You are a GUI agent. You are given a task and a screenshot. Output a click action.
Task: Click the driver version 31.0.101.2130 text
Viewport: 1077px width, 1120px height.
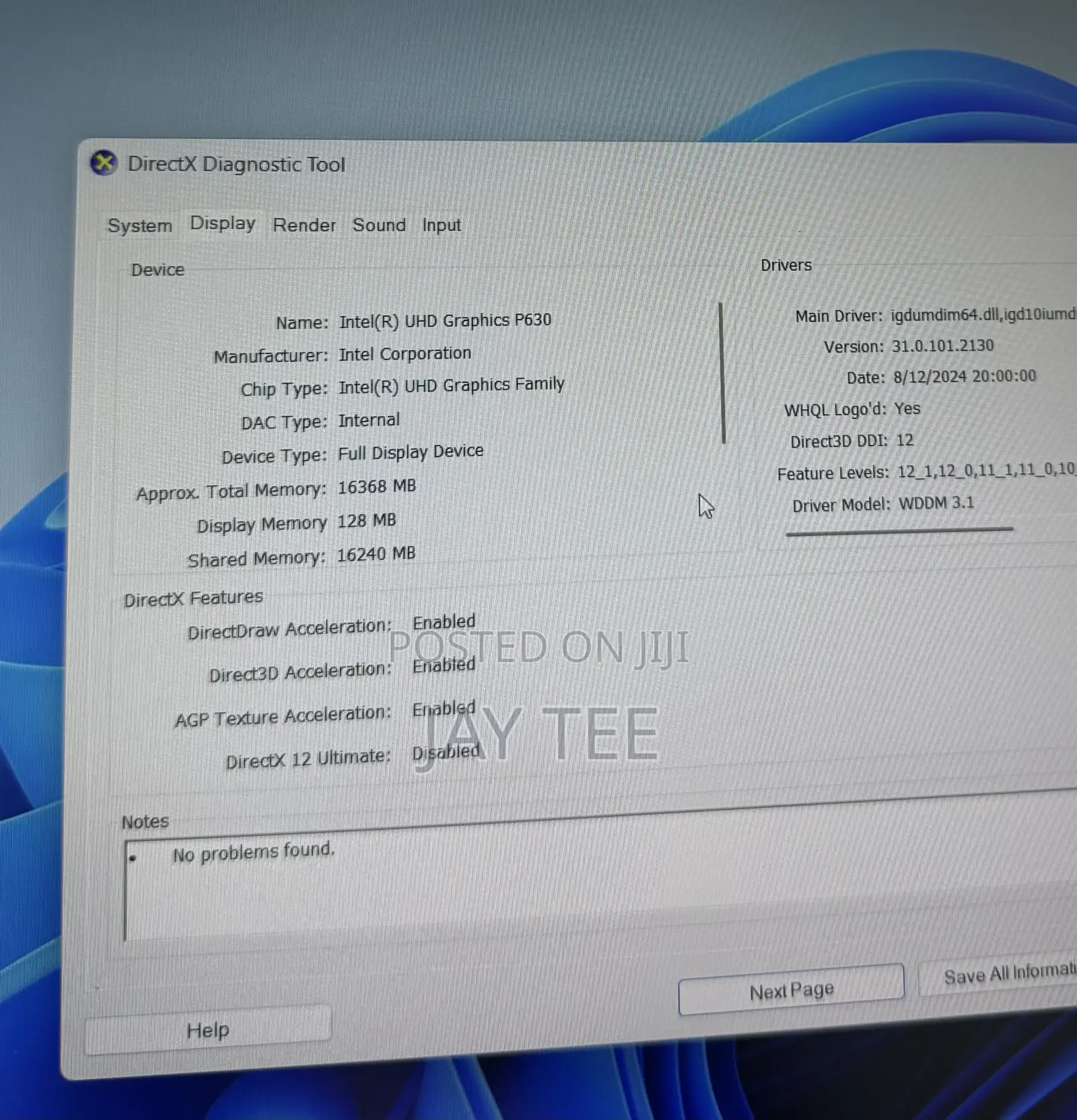[942, 346]
